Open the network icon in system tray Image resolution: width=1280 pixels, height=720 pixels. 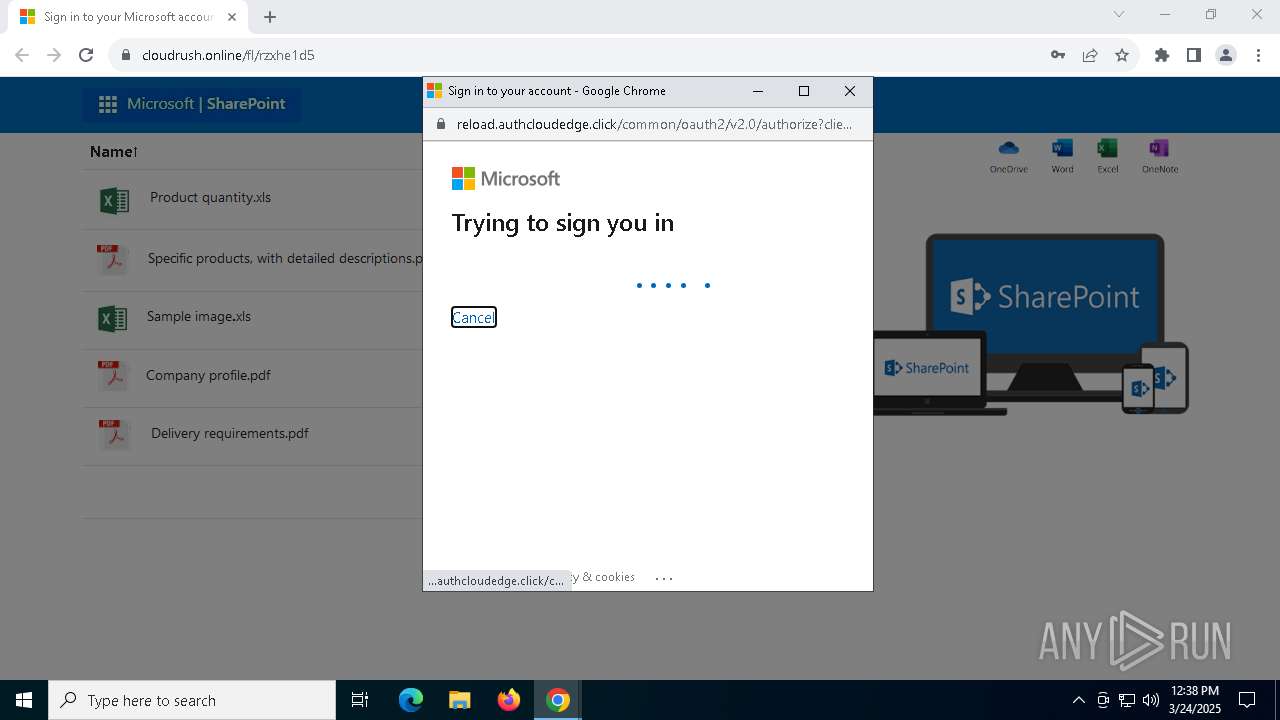click(1127, 700)
